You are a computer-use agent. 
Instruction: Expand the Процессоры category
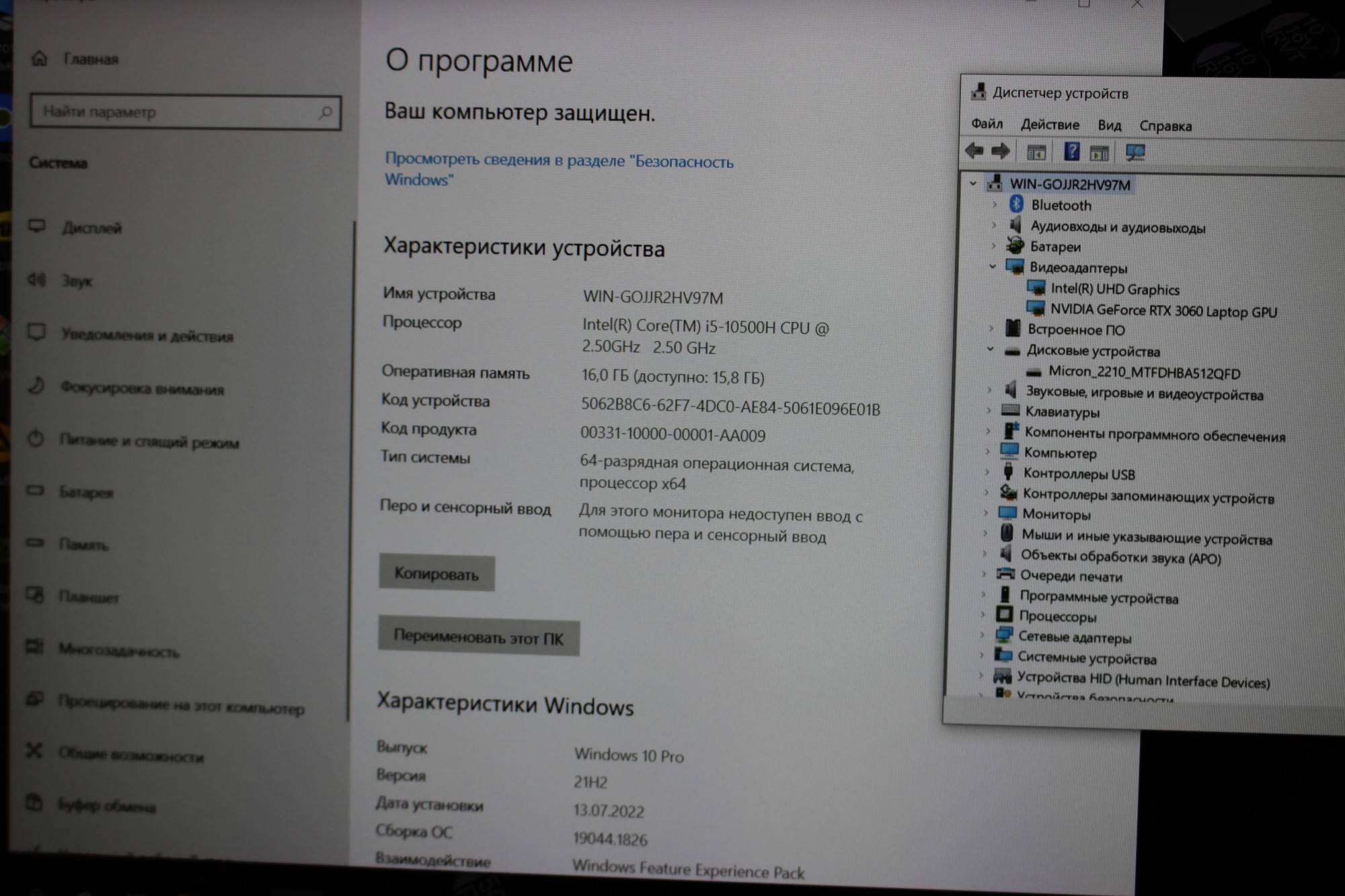click(x=983, y=614)
